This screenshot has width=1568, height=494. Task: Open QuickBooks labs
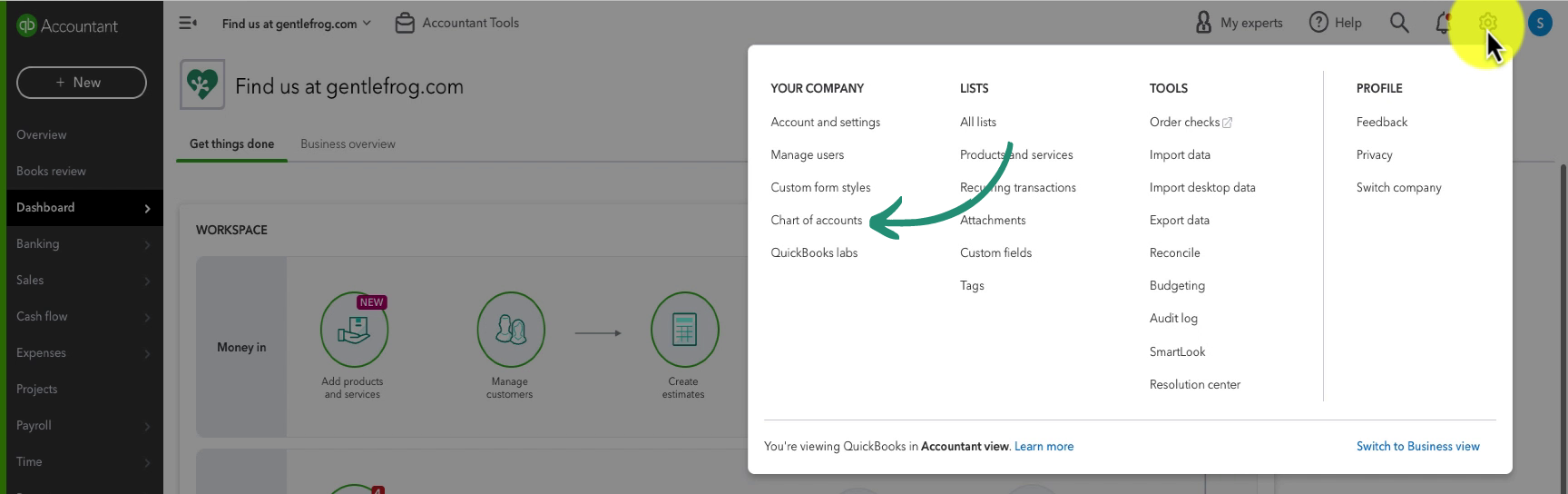(814, 252)
